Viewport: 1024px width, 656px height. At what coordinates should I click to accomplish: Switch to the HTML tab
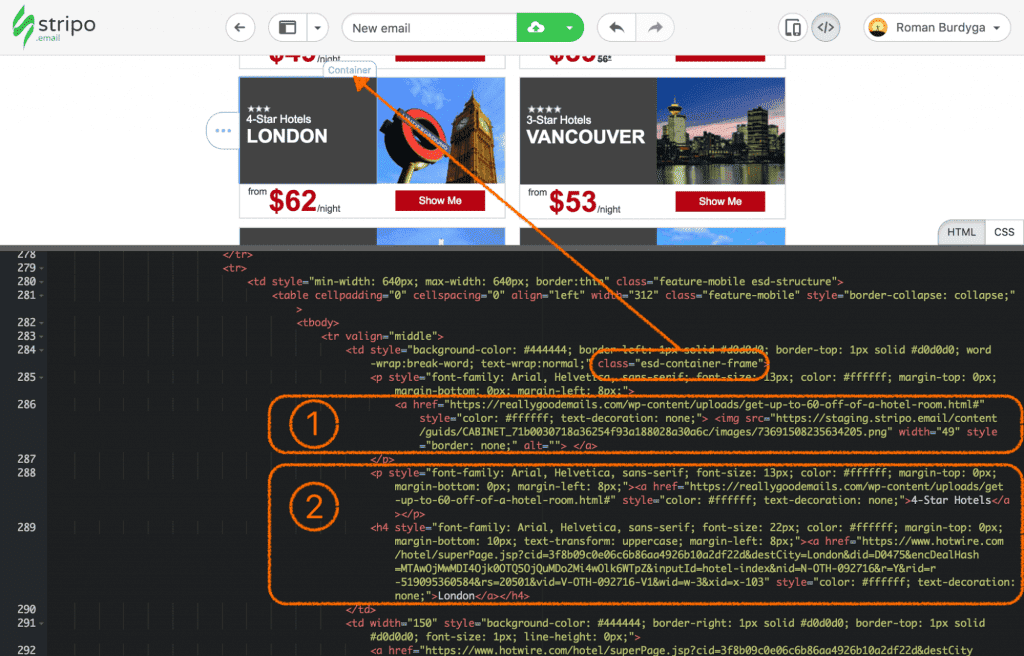(x=960, y=232)
